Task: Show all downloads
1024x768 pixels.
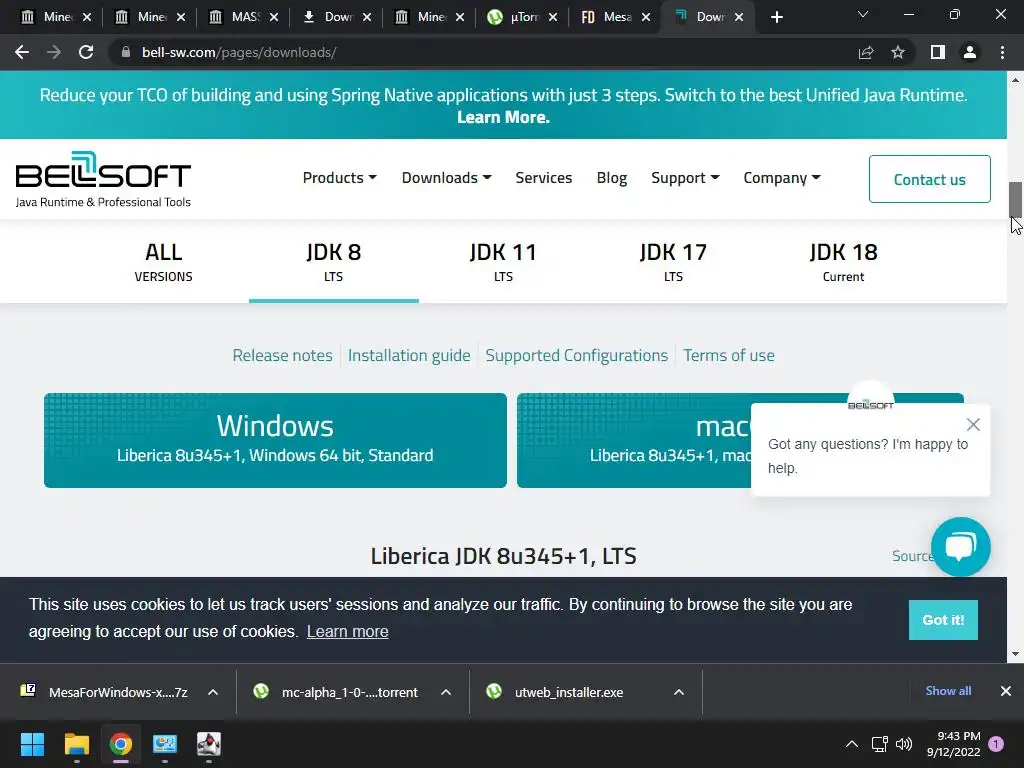Action: point(948,691)
